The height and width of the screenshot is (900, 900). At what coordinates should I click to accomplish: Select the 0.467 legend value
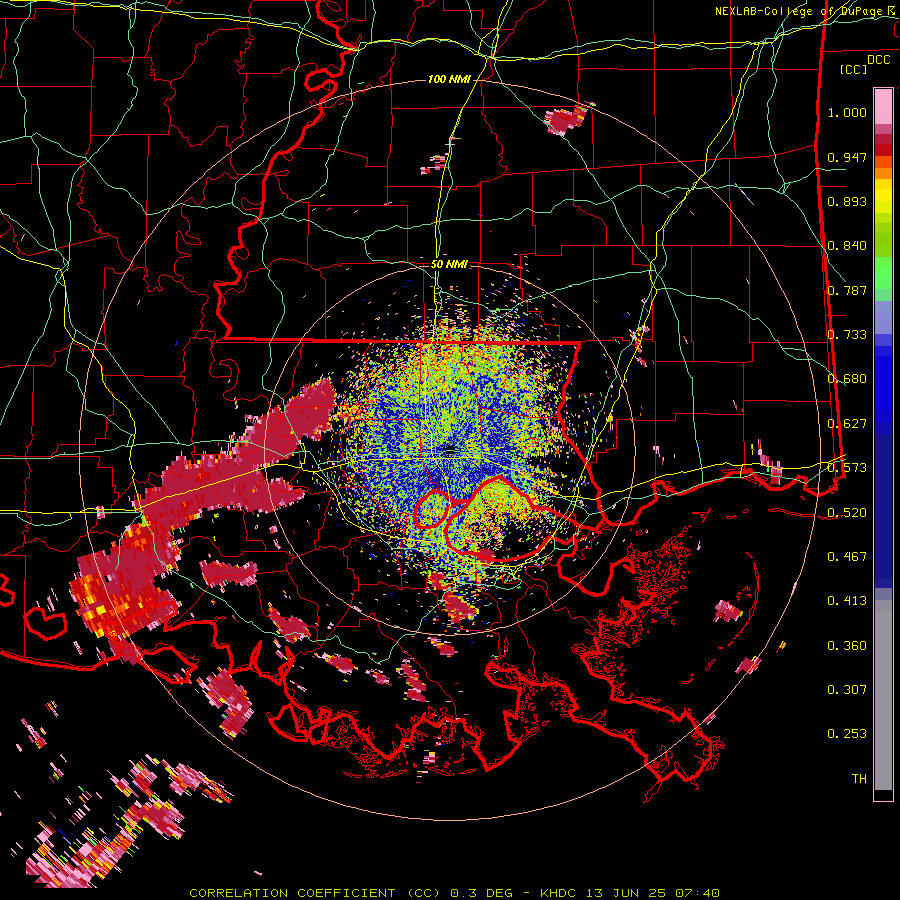(847, 557)
